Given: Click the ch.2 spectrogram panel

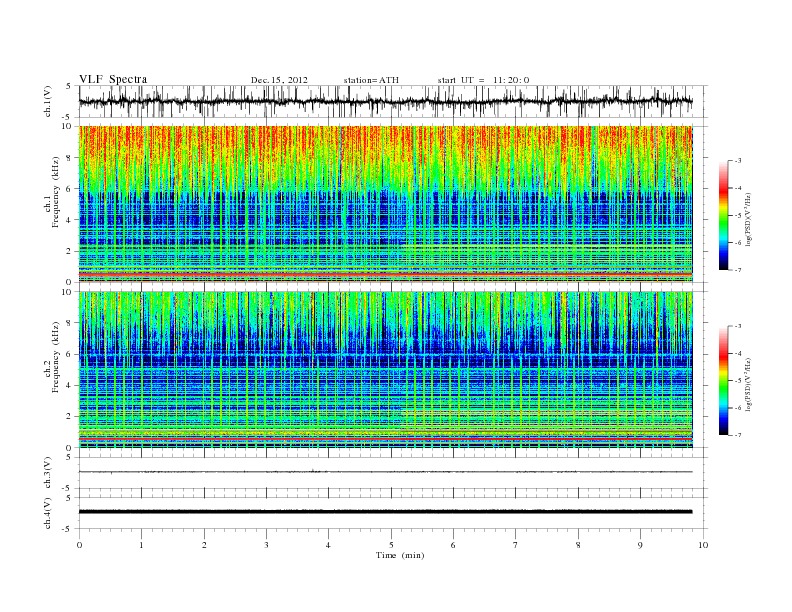Looking at the screenshot, I should 385,370.
